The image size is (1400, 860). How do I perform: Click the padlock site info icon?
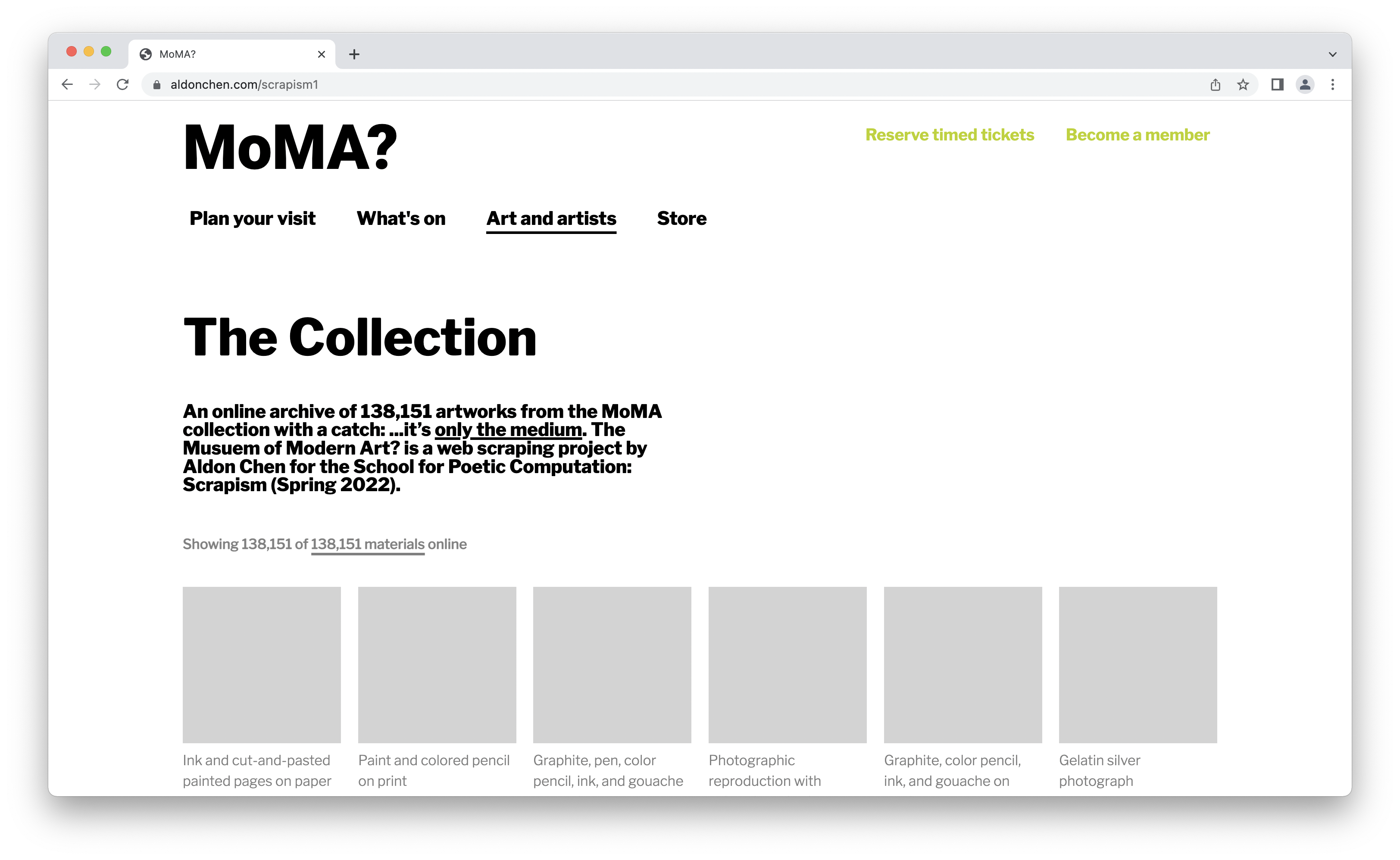coord(157,85)
